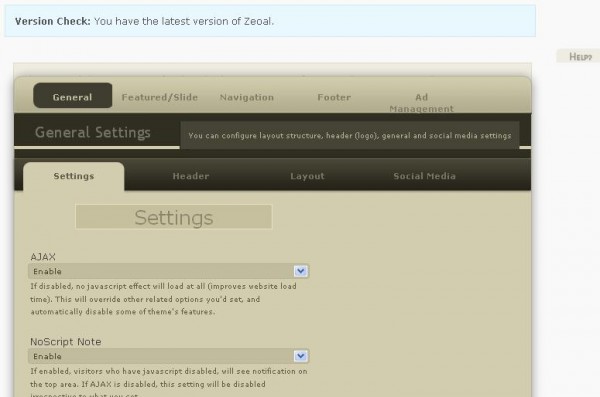This screenshot has width=600, height=397.
Task: Open the Ad Management tab
Action: coord(422,103)
